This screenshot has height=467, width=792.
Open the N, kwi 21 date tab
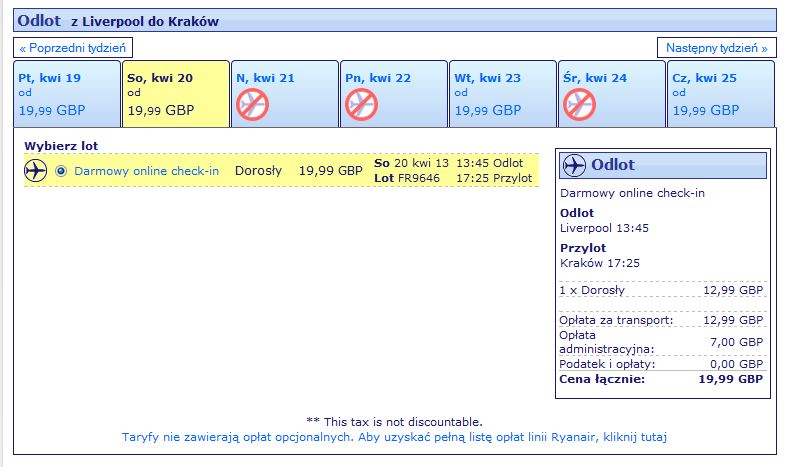click(x=285, y=94)
